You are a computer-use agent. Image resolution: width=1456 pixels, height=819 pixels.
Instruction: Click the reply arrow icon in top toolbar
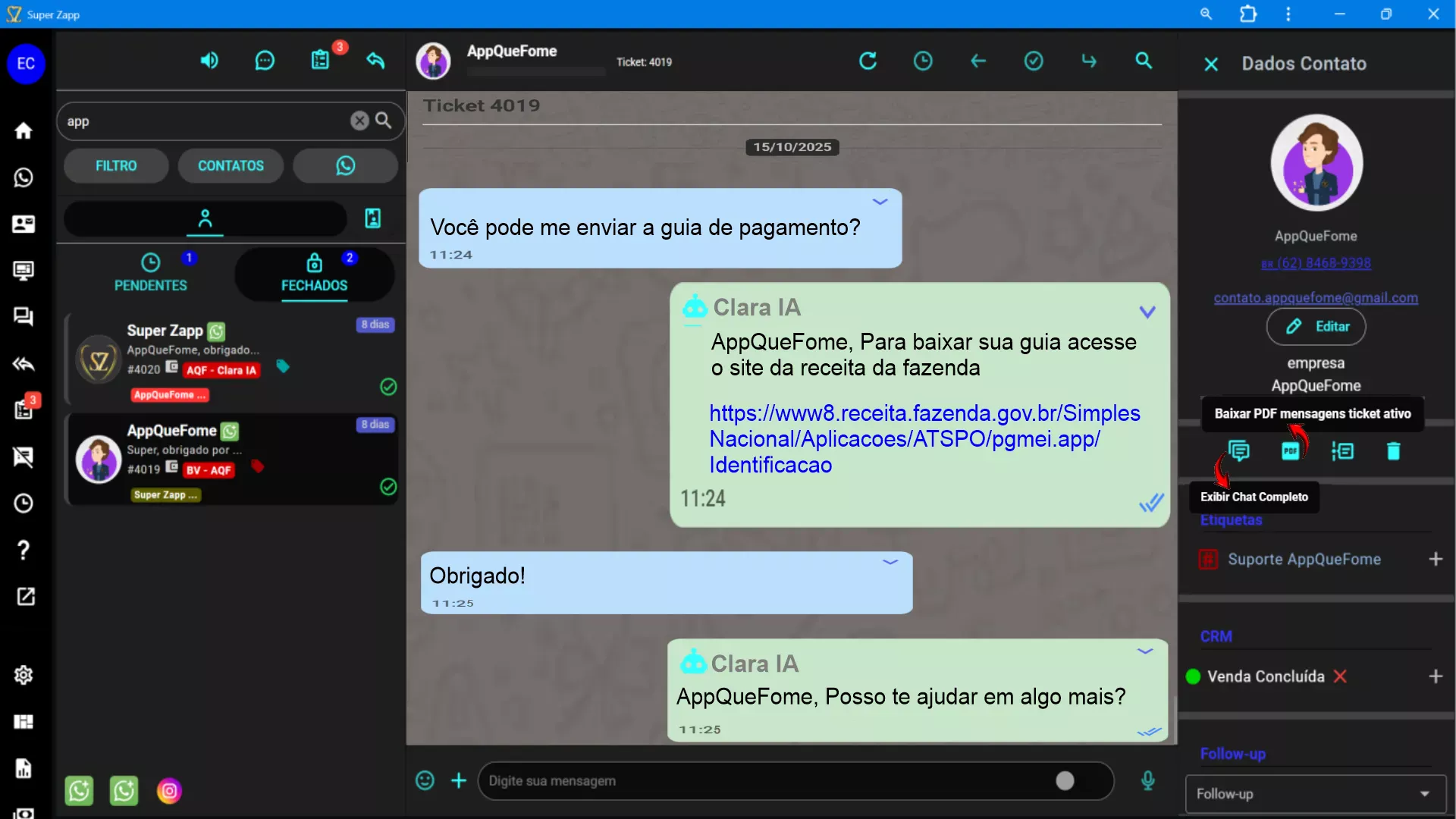click(x=376, y=61)
